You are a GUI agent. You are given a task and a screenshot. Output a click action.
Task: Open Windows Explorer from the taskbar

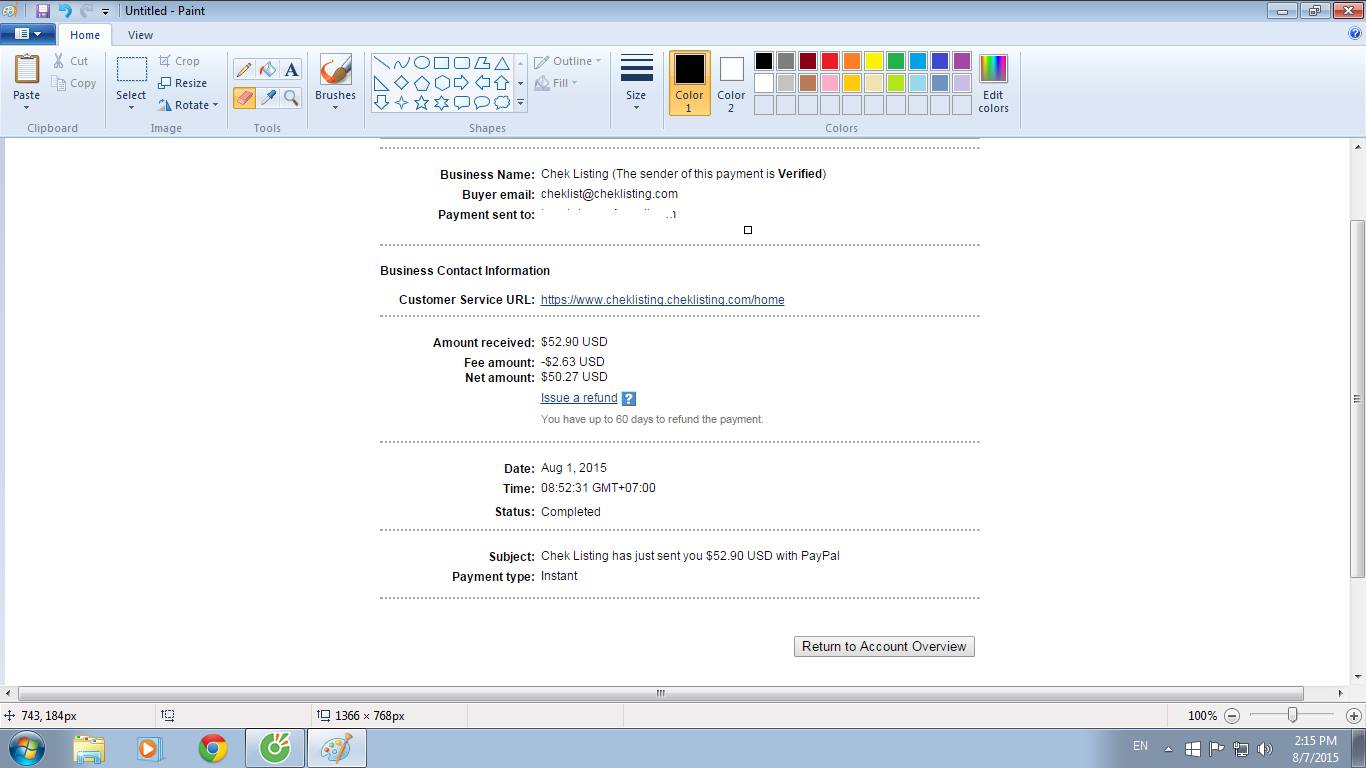(88, 748)
